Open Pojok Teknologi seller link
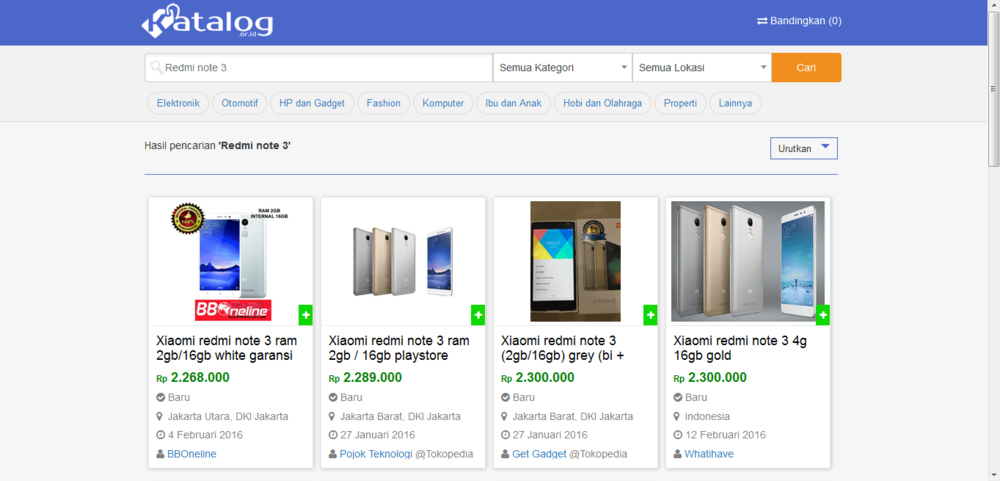Image resolution: width=1000 pixels, height=481 pixels. coord(376,454)
